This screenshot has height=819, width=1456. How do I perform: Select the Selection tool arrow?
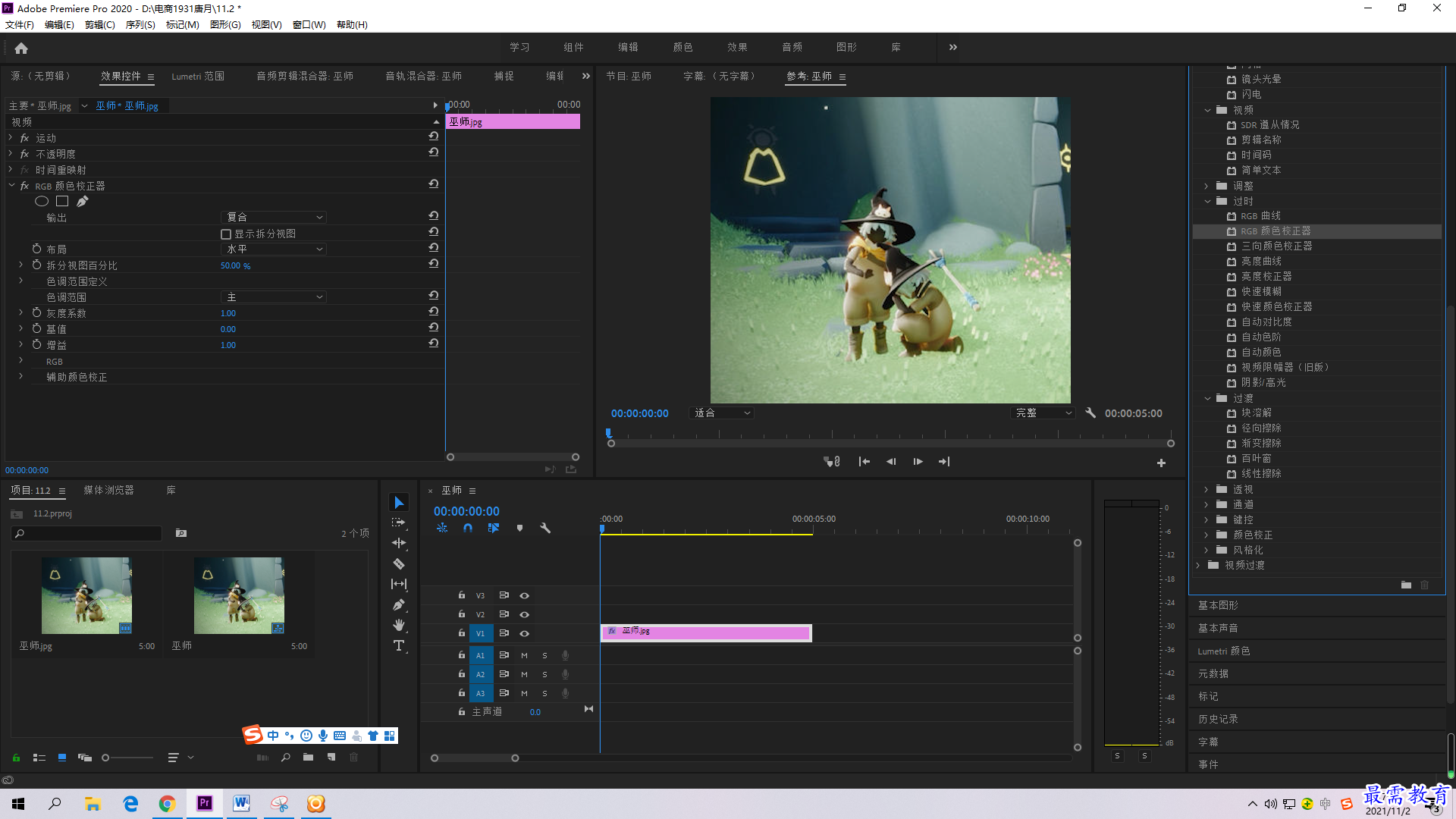pos(399,502)
